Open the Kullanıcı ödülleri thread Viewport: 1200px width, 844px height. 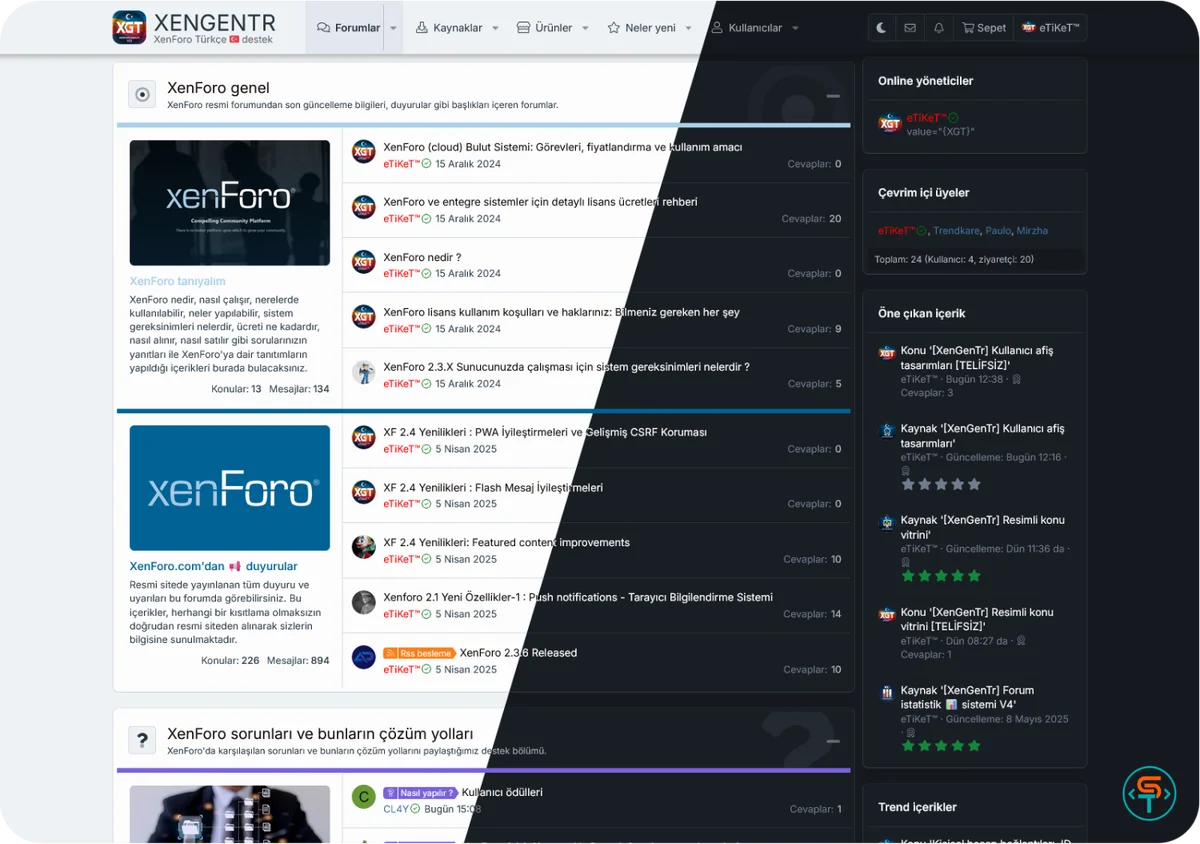502,792
